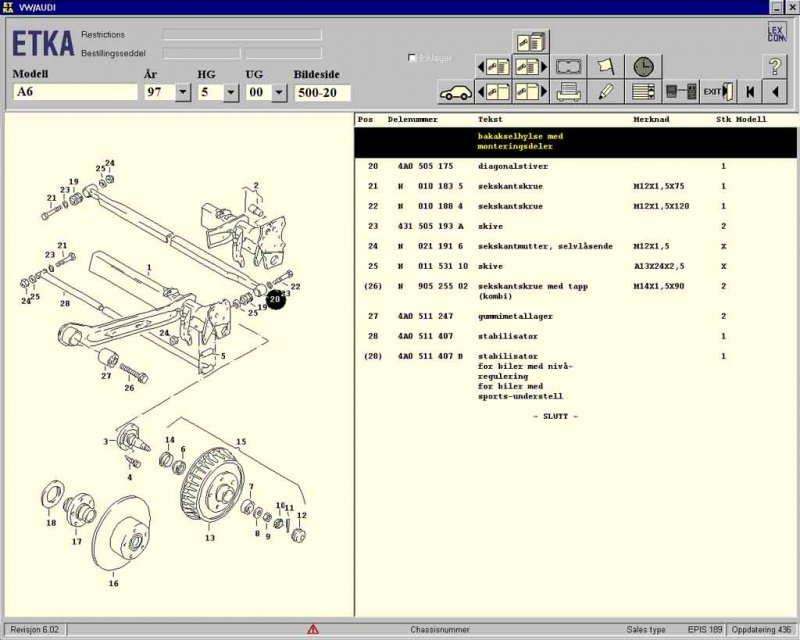Viewport: 800px width, 640px height.
Task: Click the printer icon
Action: [x=570, y=92]
